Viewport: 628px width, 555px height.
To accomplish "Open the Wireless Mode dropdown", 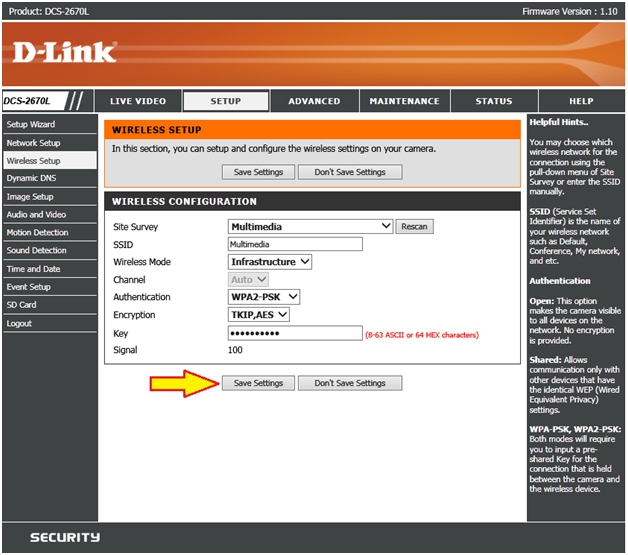I will [x=270, y=262].
